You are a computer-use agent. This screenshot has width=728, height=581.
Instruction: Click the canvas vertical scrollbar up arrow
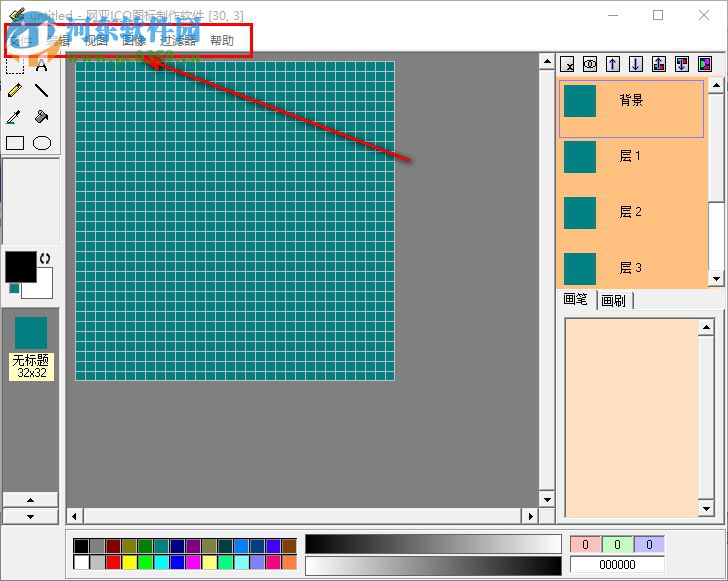tap(547, 61)
